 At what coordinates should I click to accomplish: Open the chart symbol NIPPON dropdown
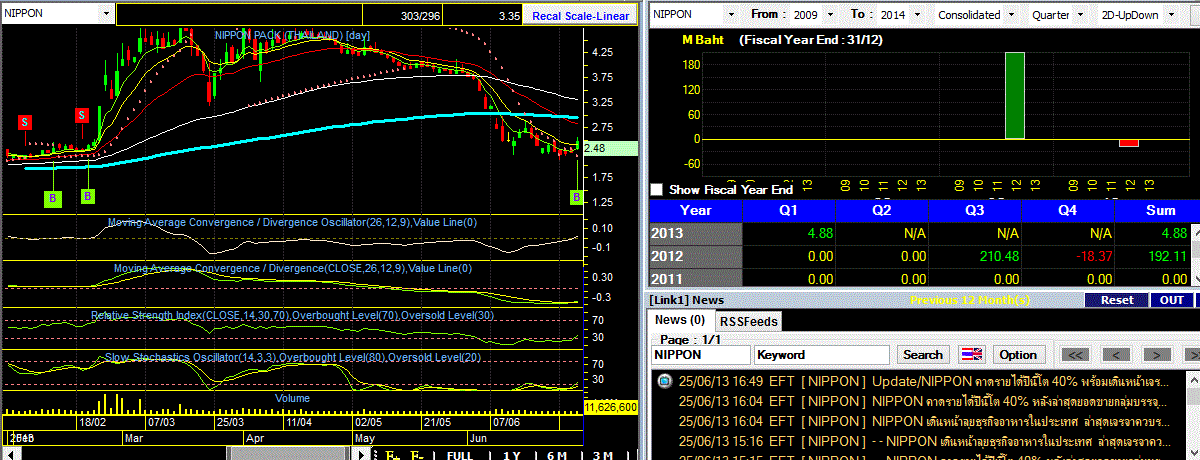tap(106, 14)
